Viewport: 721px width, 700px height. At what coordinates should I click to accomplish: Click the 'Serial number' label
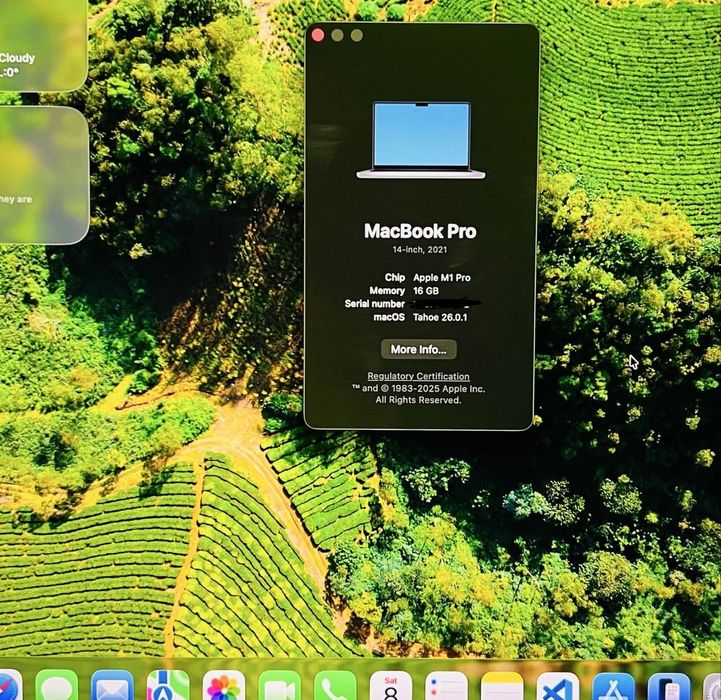click(375, 304)
